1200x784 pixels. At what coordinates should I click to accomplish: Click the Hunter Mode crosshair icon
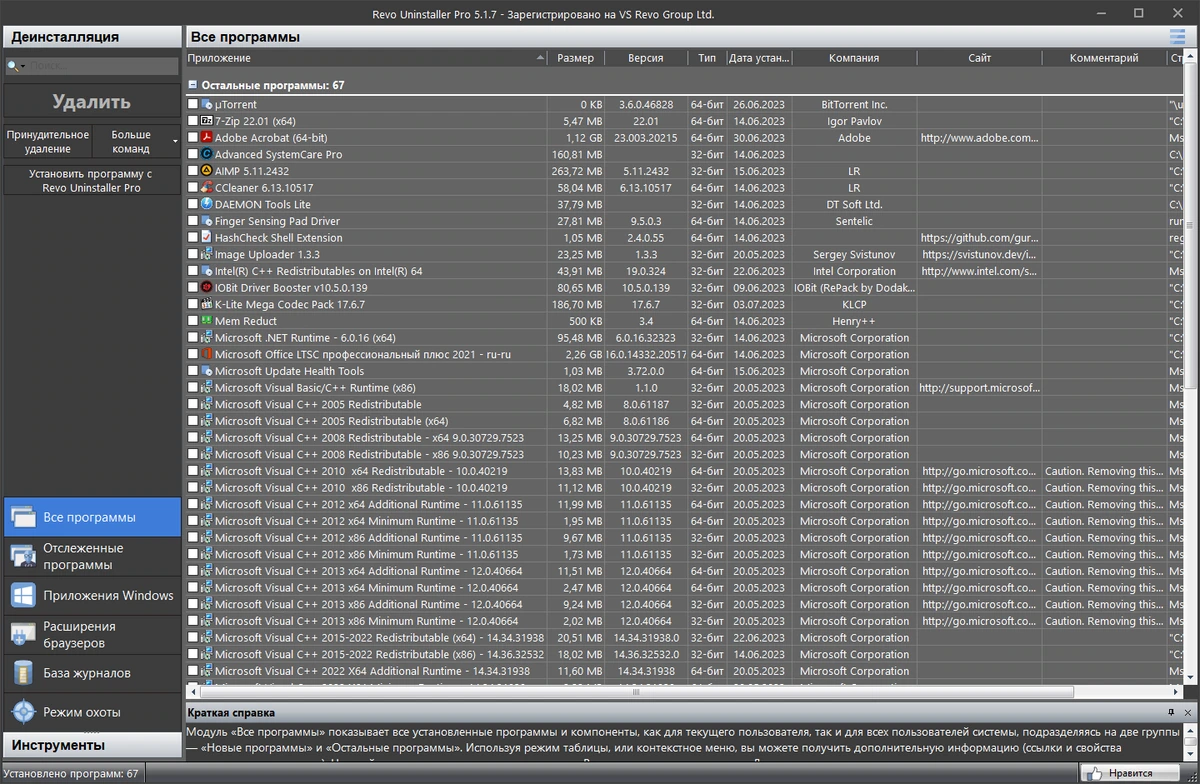click(x=23, y=712)
